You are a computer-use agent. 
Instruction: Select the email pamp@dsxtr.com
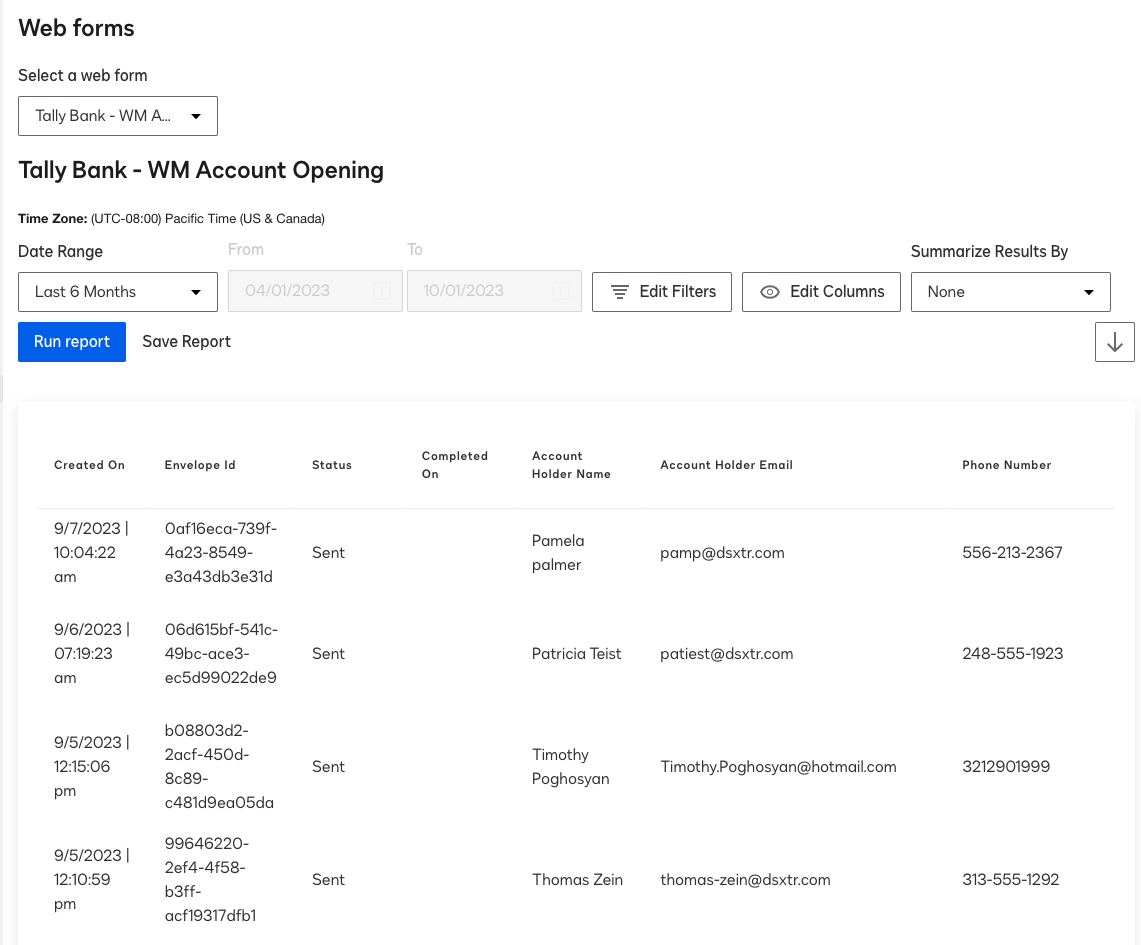[x=722, y=552]
